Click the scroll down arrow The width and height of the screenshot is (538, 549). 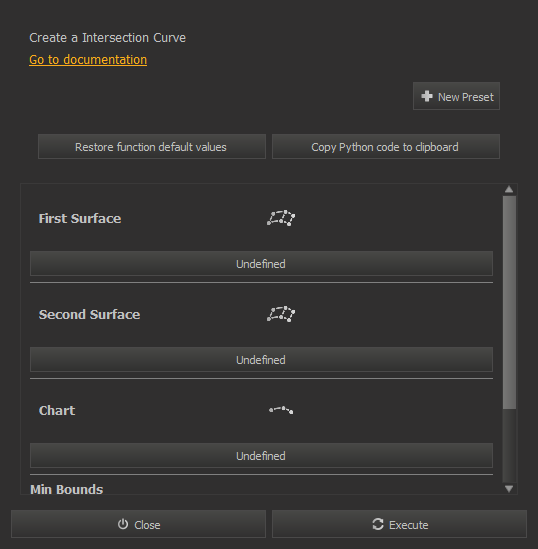(509, 488)
